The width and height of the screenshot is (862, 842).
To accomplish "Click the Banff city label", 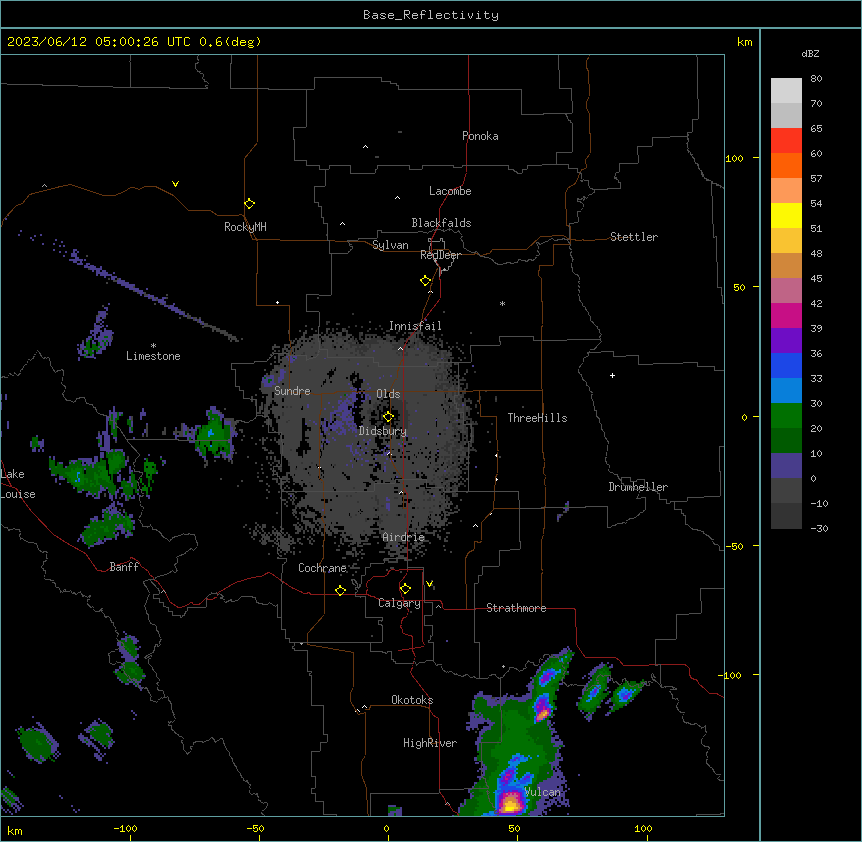I will (x=124, y=567).
